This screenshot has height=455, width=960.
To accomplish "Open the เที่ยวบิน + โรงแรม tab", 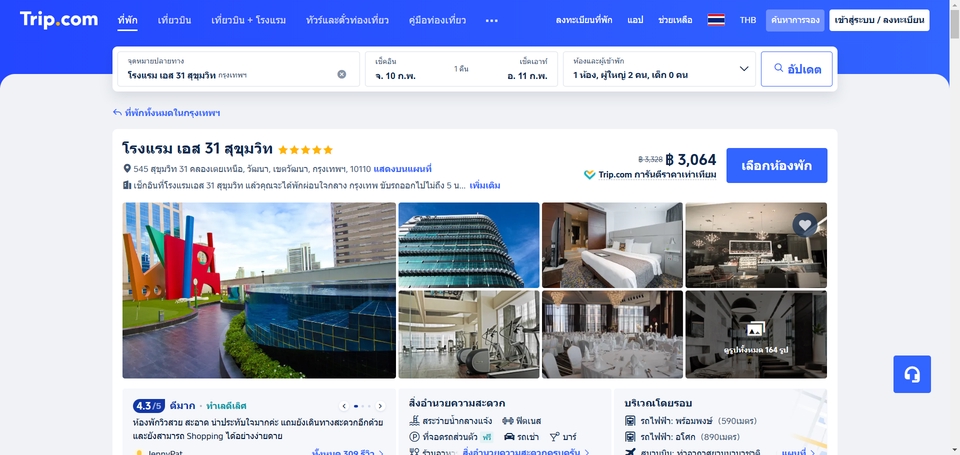I will coord(249,20).
